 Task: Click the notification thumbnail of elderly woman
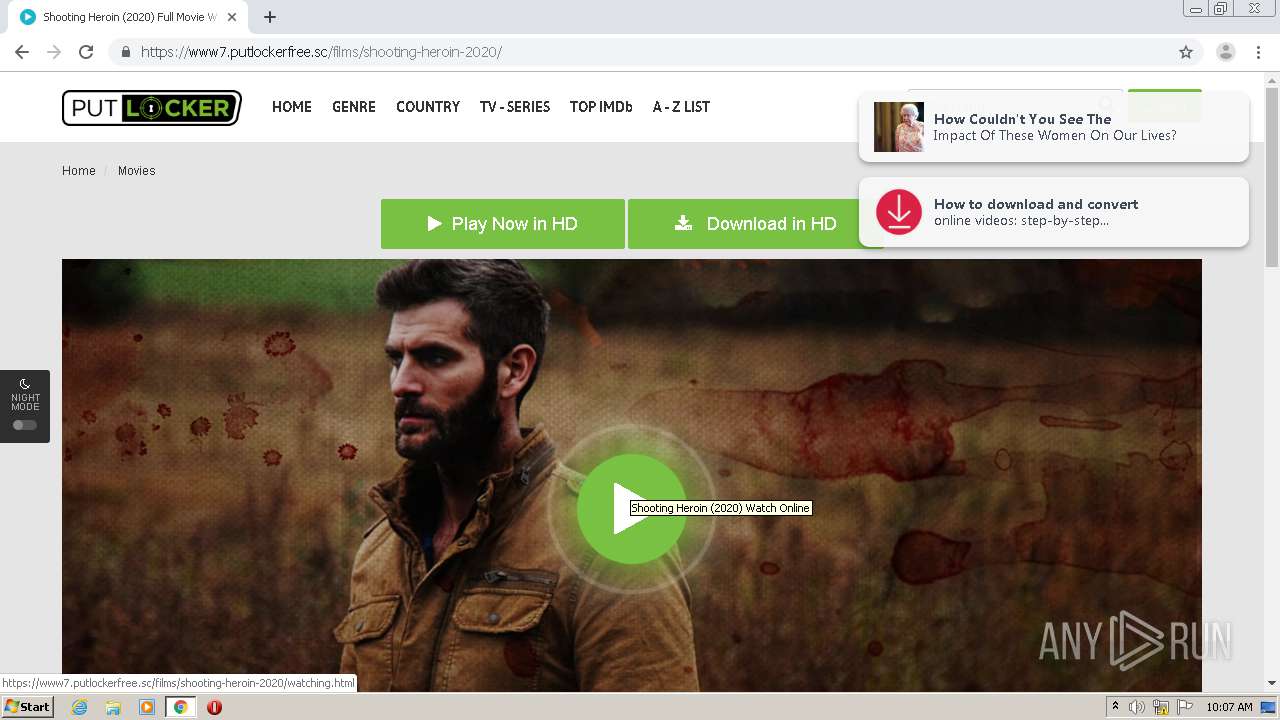899,127
